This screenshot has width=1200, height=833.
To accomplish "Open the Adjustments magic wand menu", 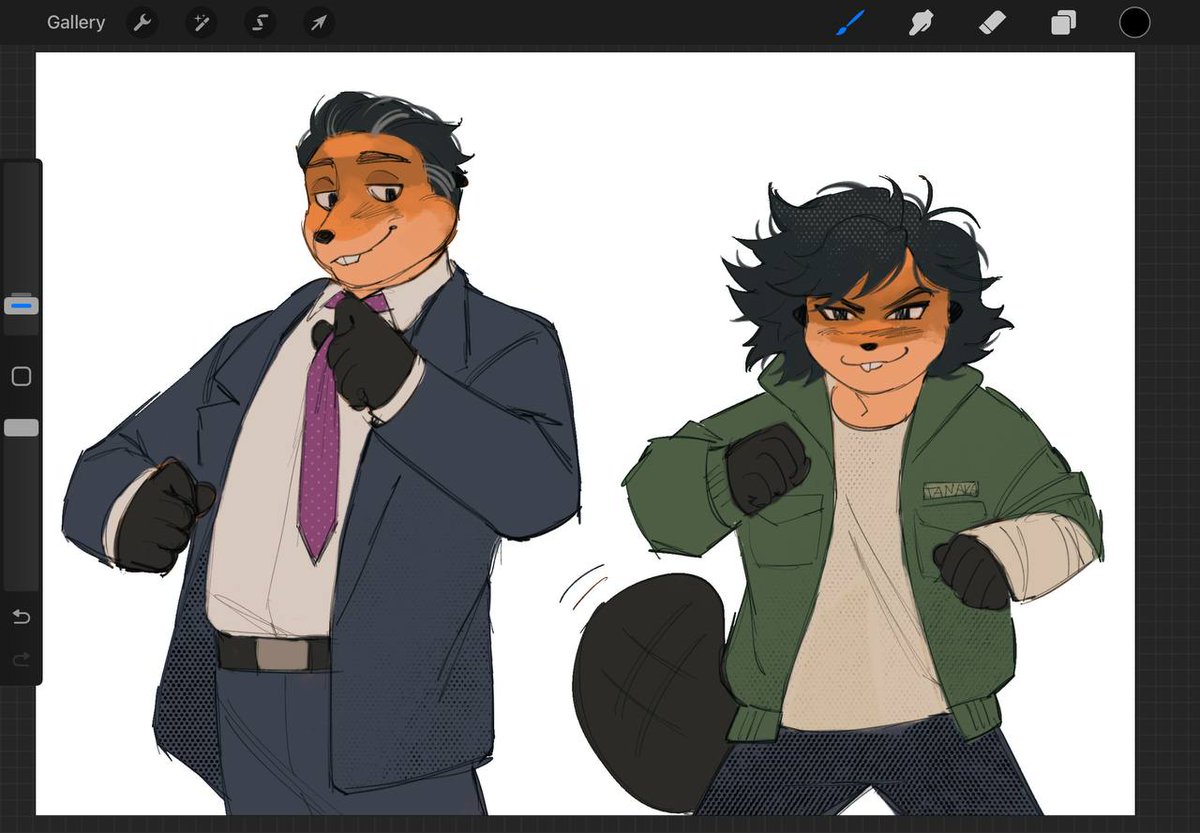I will [201, 22].
